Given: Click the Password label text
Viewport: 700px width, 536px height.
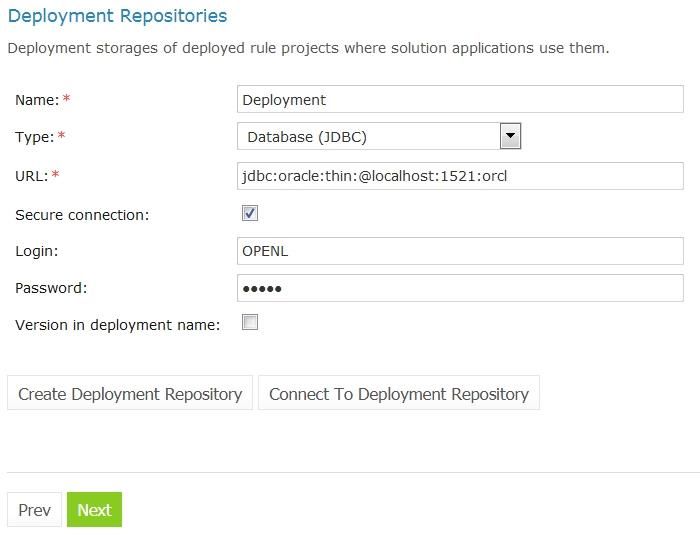Looking at the screenshot, I should [x=51, y=288].
